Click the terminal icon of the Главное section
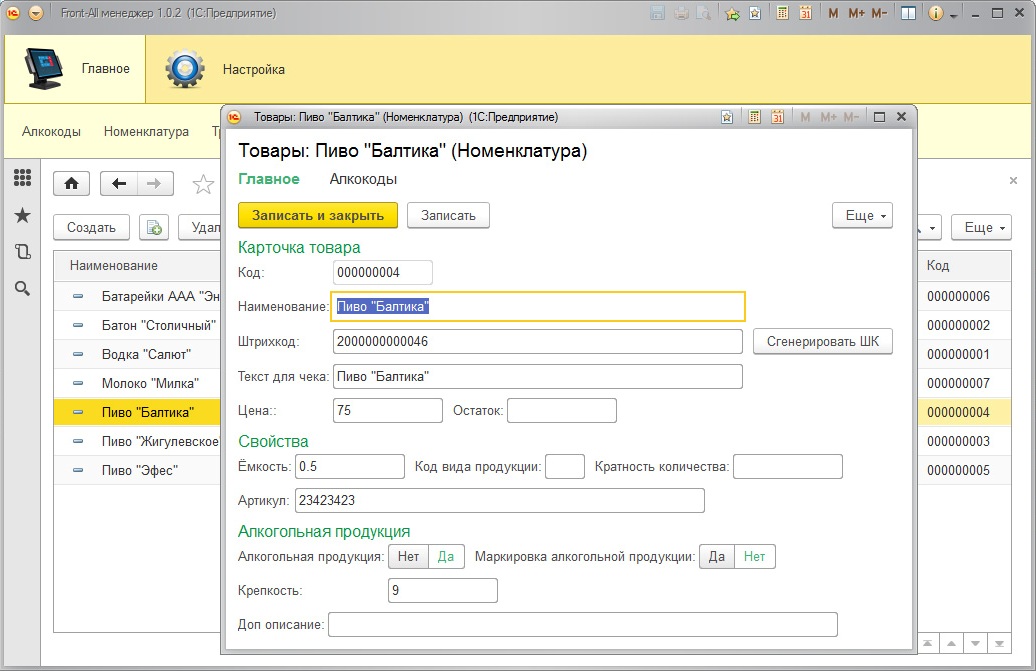This screenshot has height=671, width=1036. tap(44, 69)
